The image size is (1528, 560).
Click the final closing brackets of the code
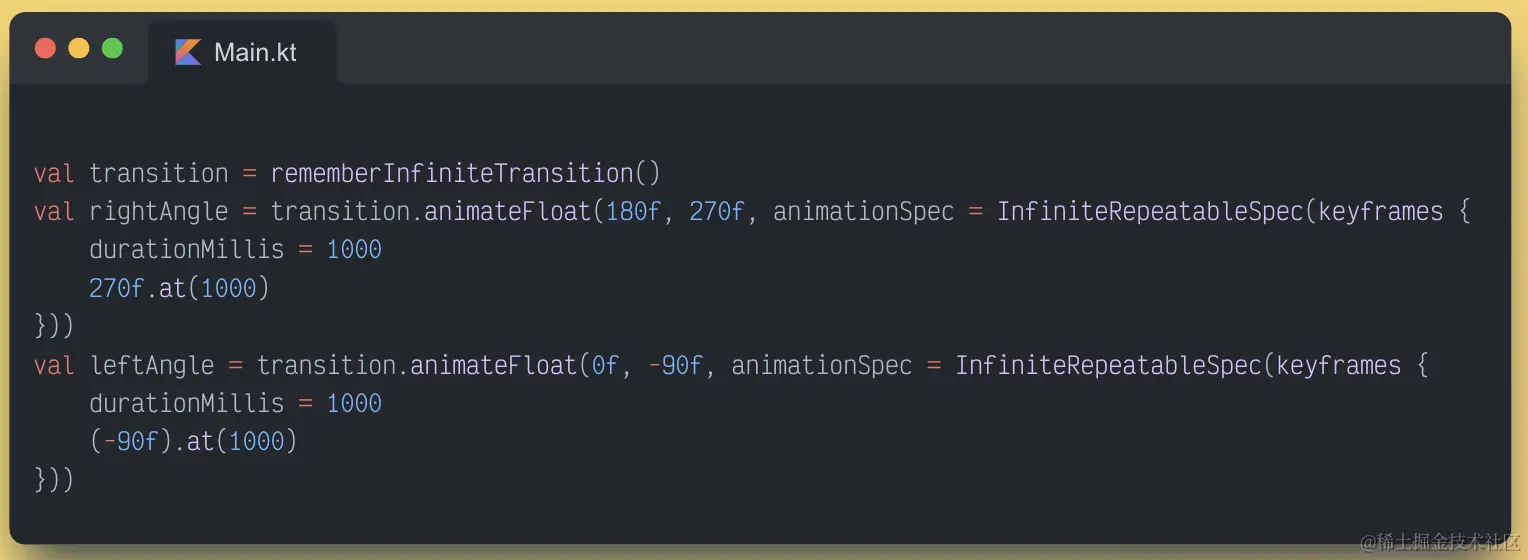(x=54, y=480)
